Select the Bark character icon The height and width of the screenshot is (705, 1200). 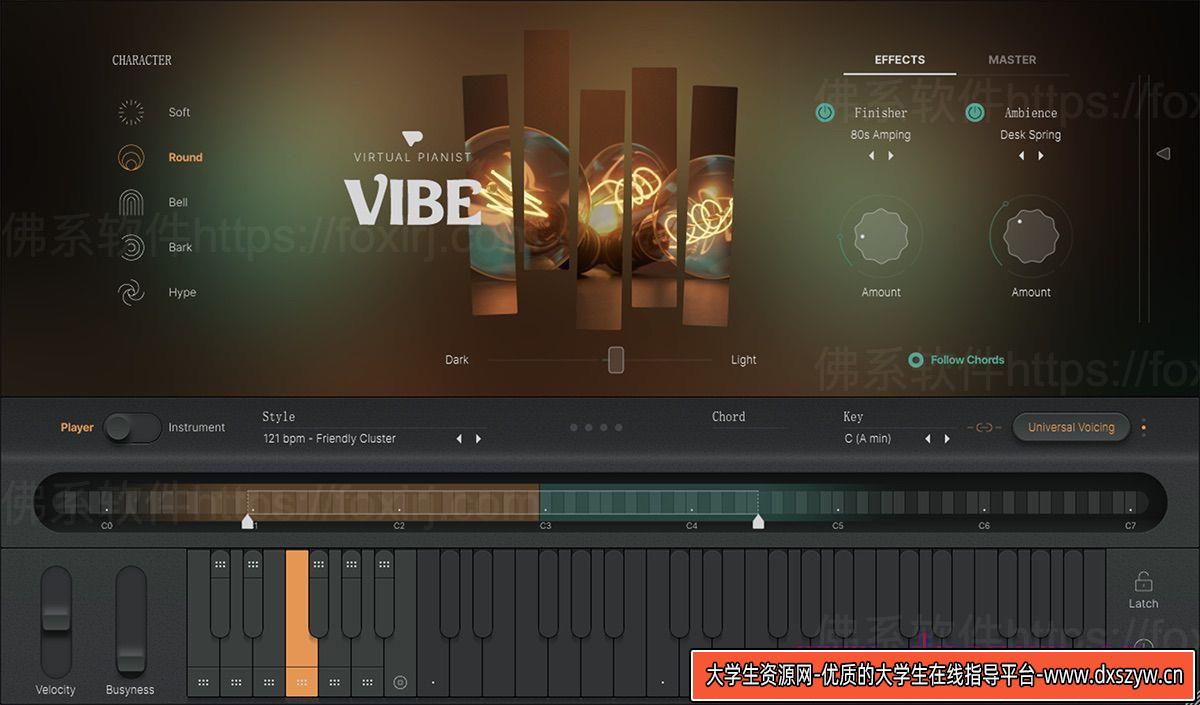pos(131,247)
